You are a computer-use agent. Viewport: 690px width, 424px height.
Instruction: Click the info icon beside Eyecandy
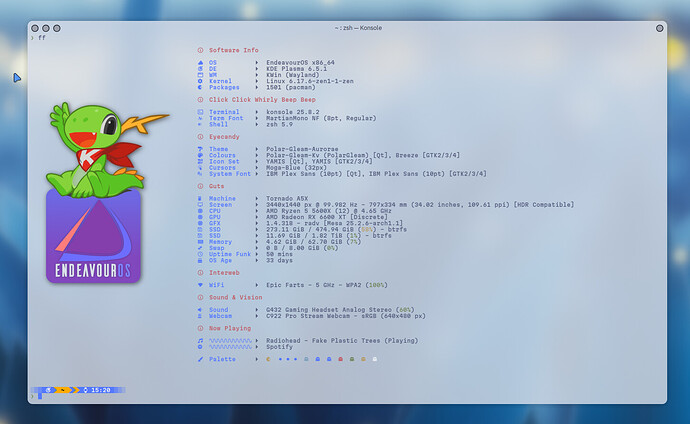[200, 137]
